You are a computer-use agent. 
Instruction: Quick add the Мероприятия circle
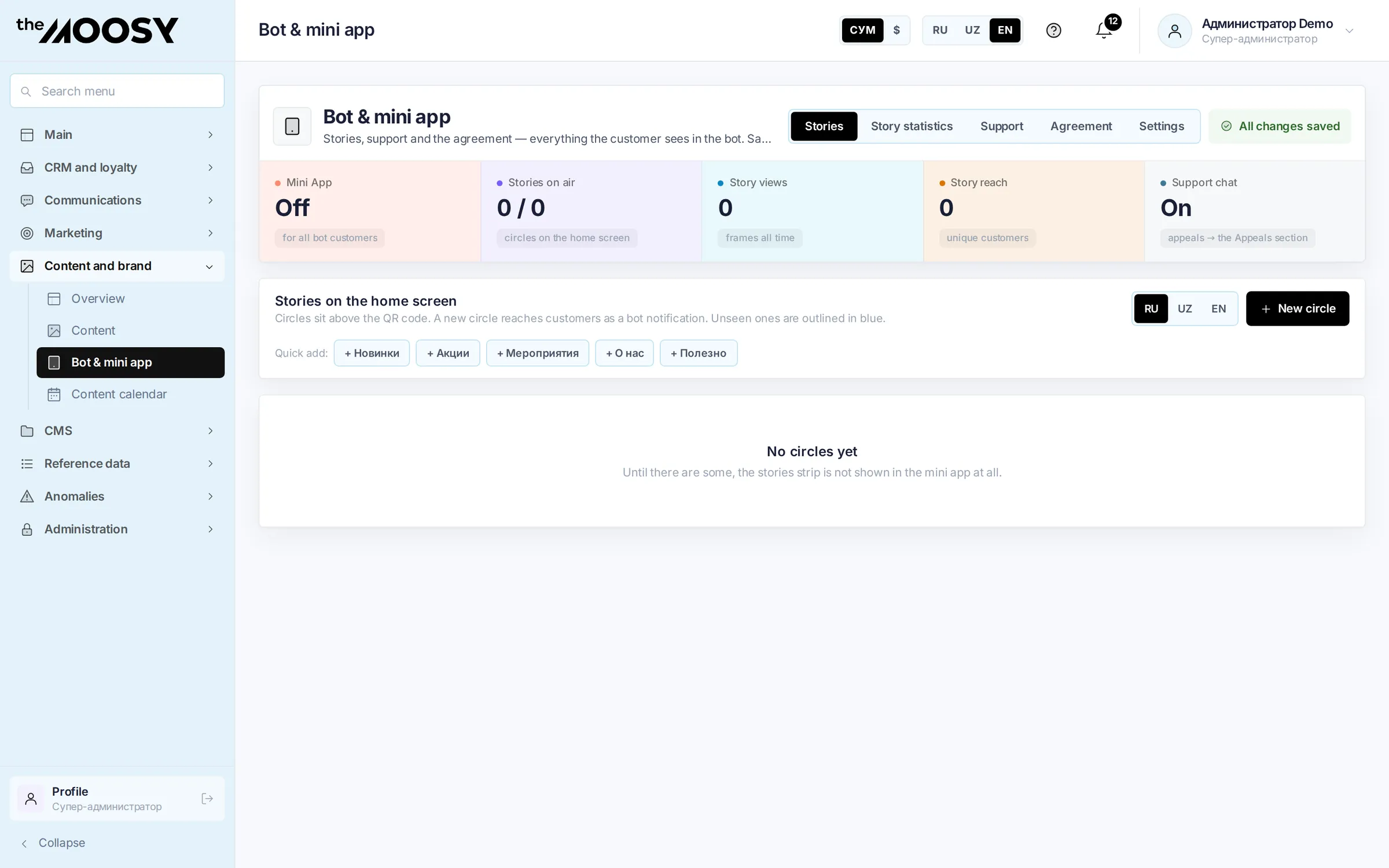[538, 353]
